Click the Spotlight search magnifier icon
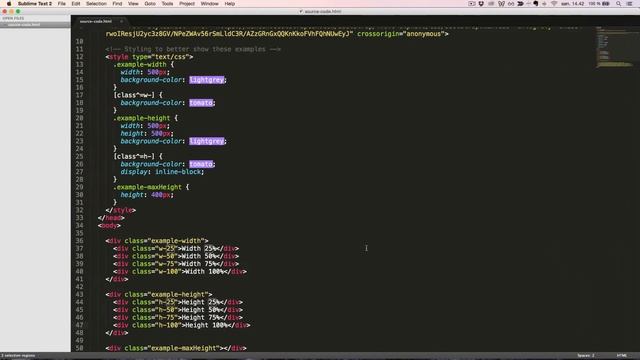640x360 pixels. (618, 4)
